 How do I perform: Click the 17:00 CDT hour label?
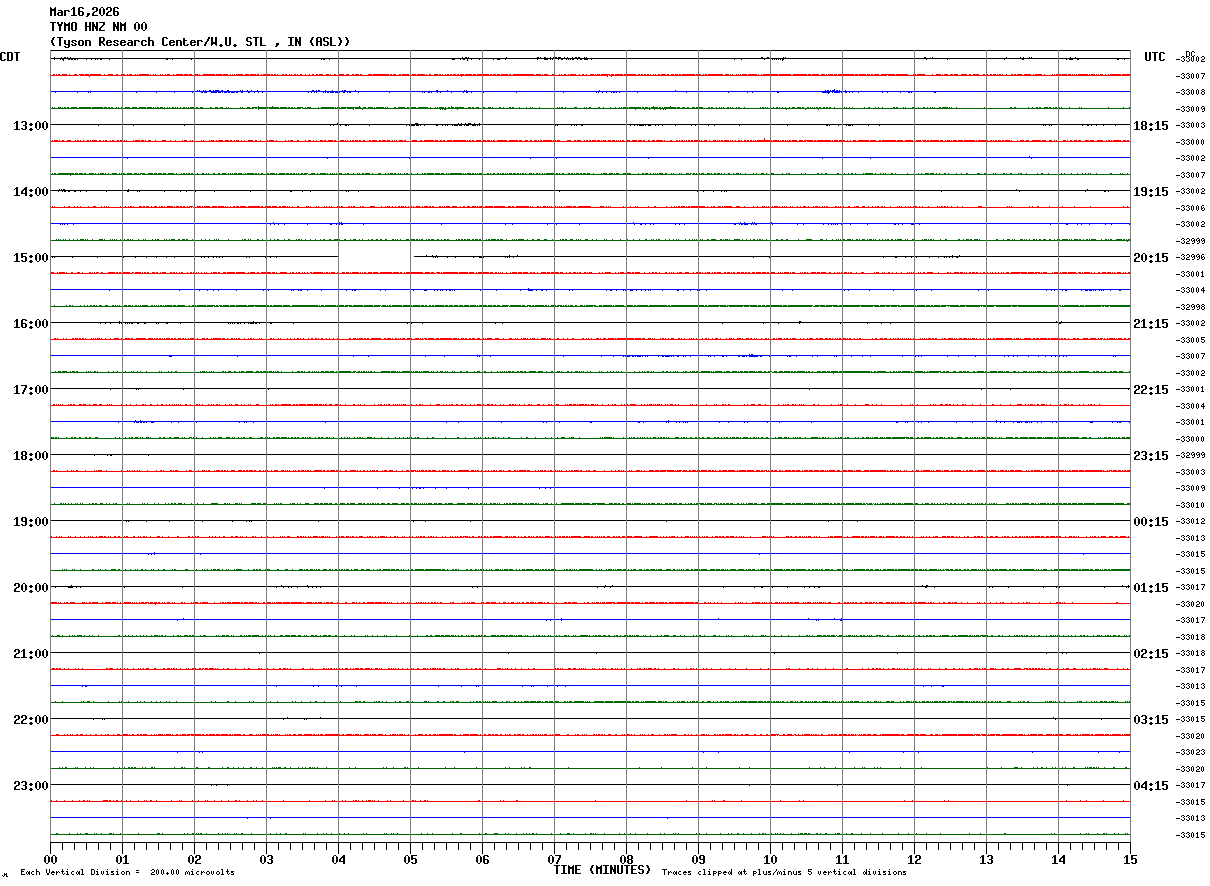(31, 390)
